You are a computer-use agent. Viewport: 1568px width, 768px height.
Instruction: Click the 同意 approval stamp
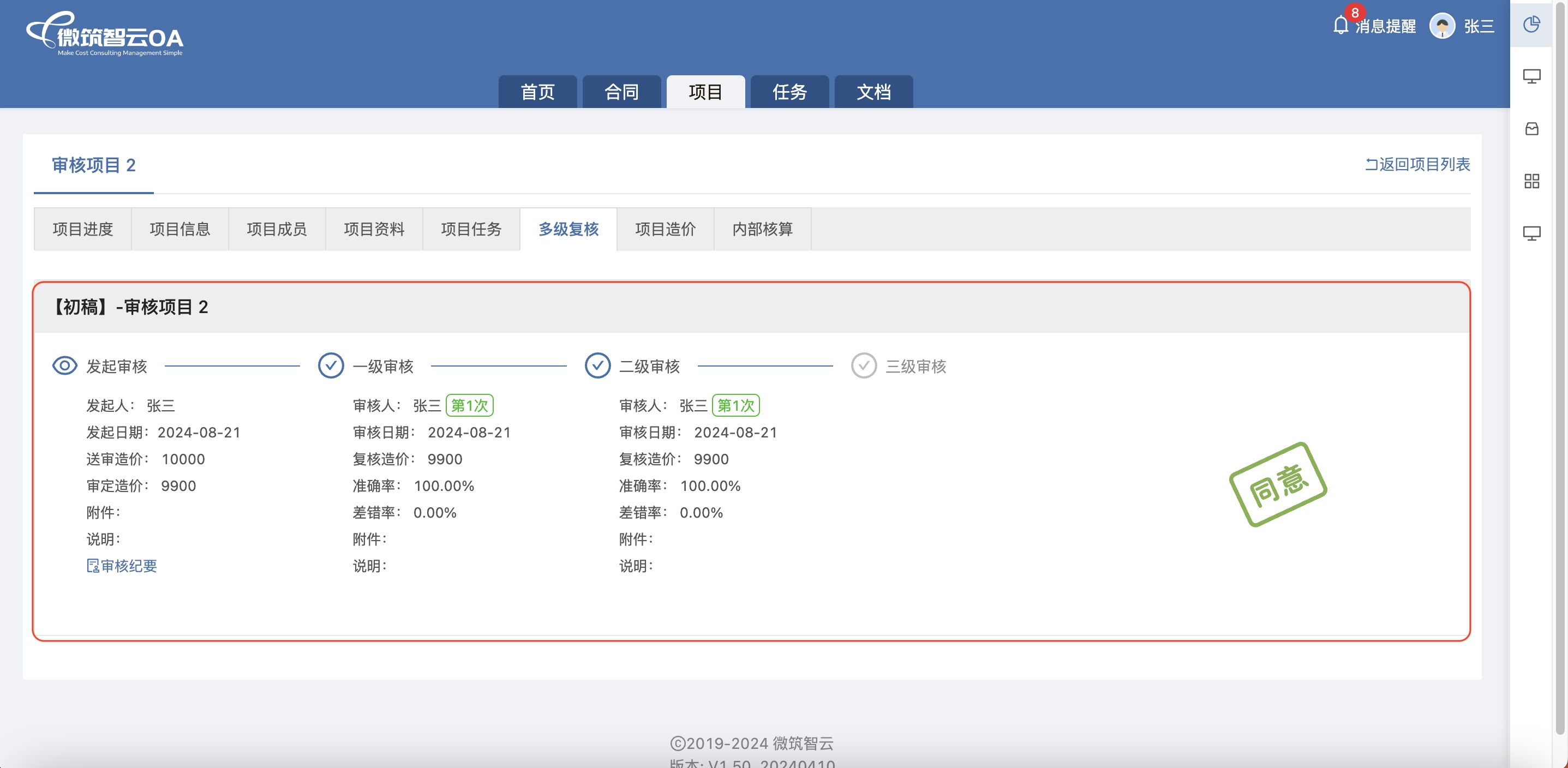coord(1278,484)
